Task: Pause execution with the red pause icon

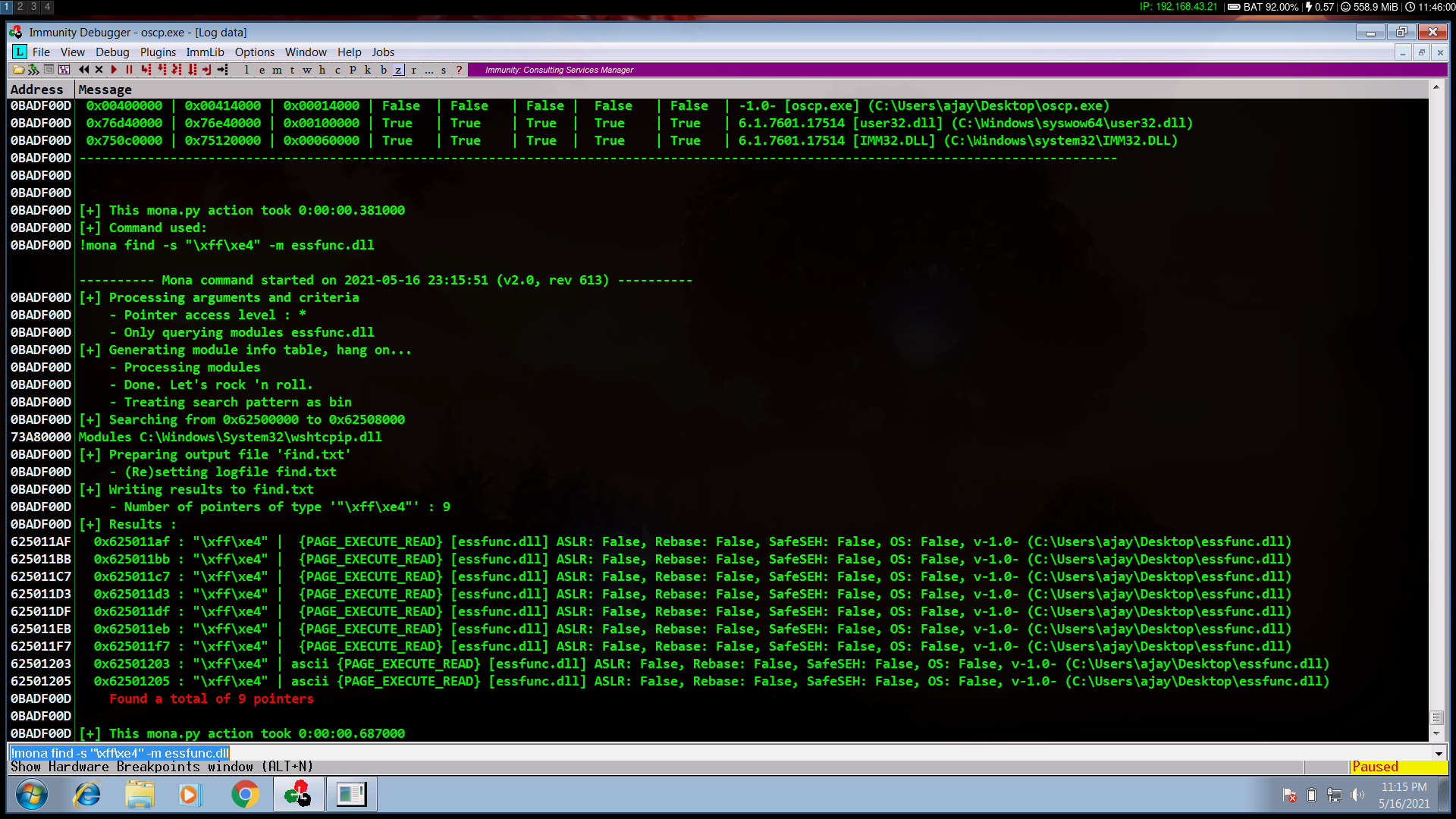Action: point(129,70)
